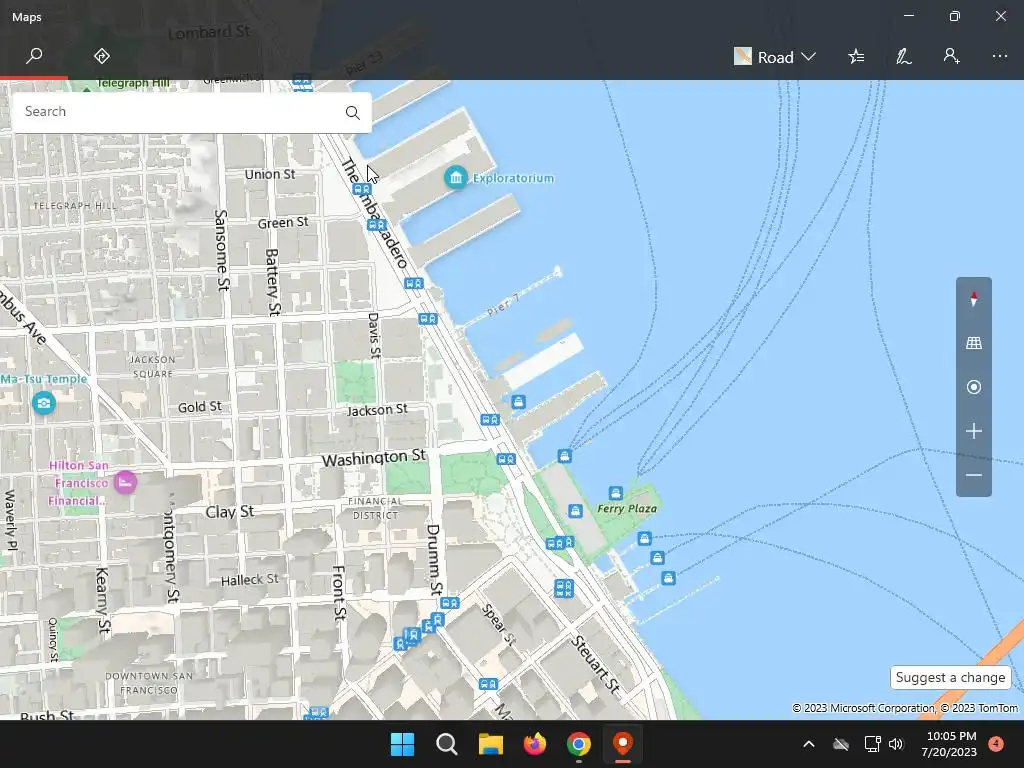Click the Ferry Plaza map label
Viewport: 1024px width, 768px height.
[627, 509]
